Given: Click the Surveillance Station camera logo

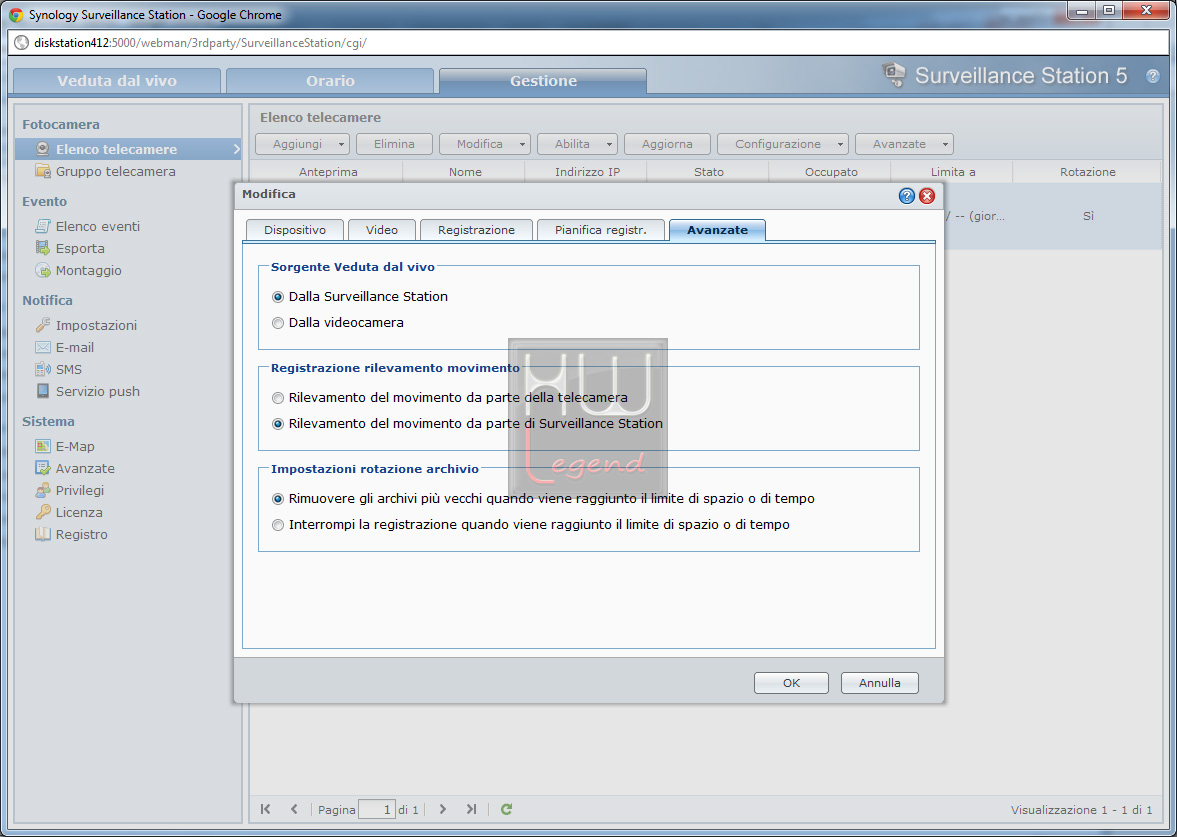Looking at the screenshot, I should point(893,74).
